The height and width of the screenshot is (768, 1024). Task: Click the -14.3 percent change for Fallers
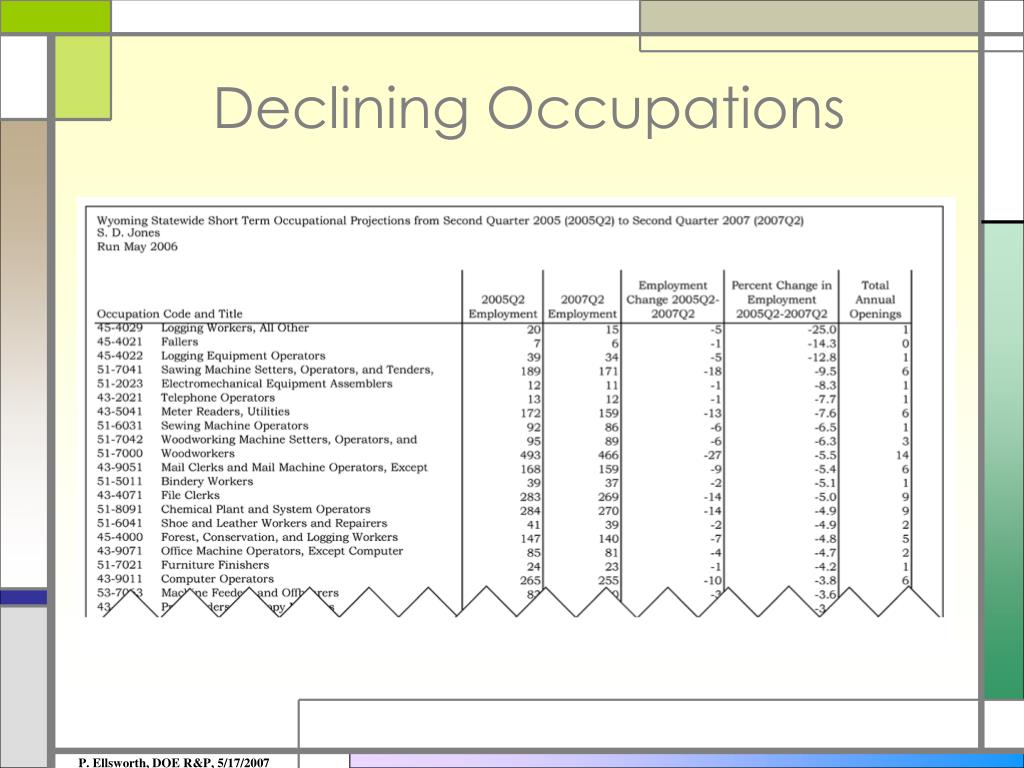coord(822,344)
